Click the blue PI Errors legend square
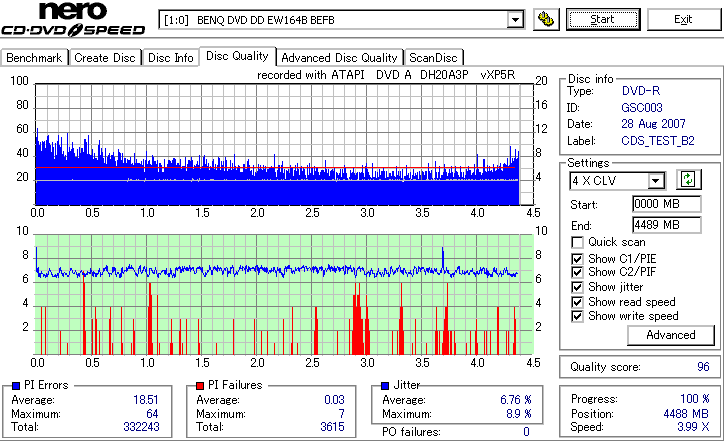Image resolution: width=724 pixels, height=441 pixels. (x=16, y=386)
